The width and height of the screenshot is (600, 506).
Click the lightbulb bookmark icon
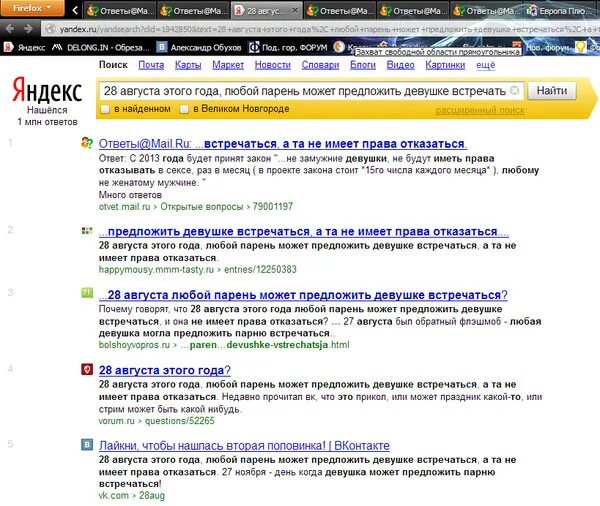[x=580, y=47]
